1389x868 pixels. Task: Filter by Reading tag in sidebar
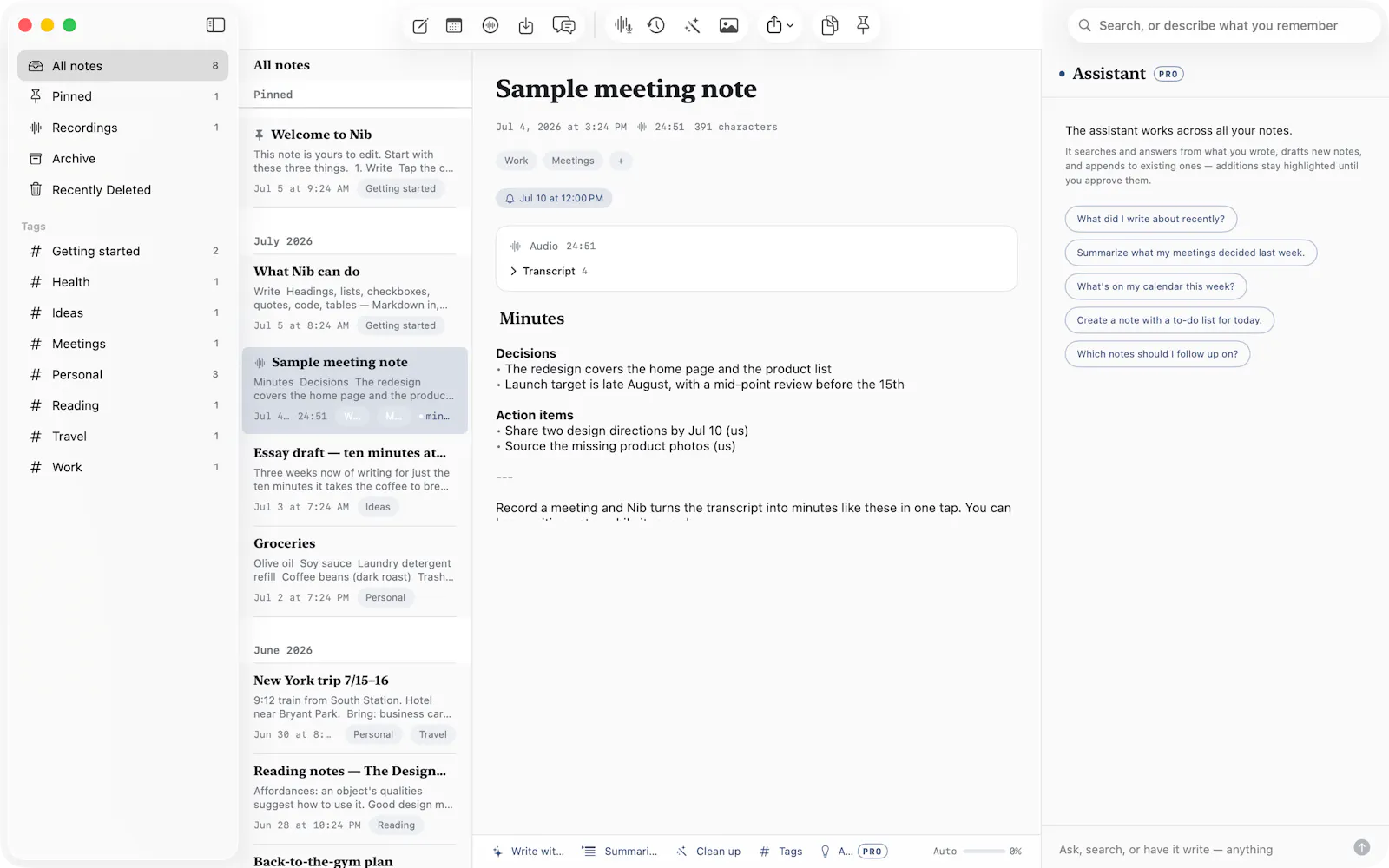click(123, 405)
